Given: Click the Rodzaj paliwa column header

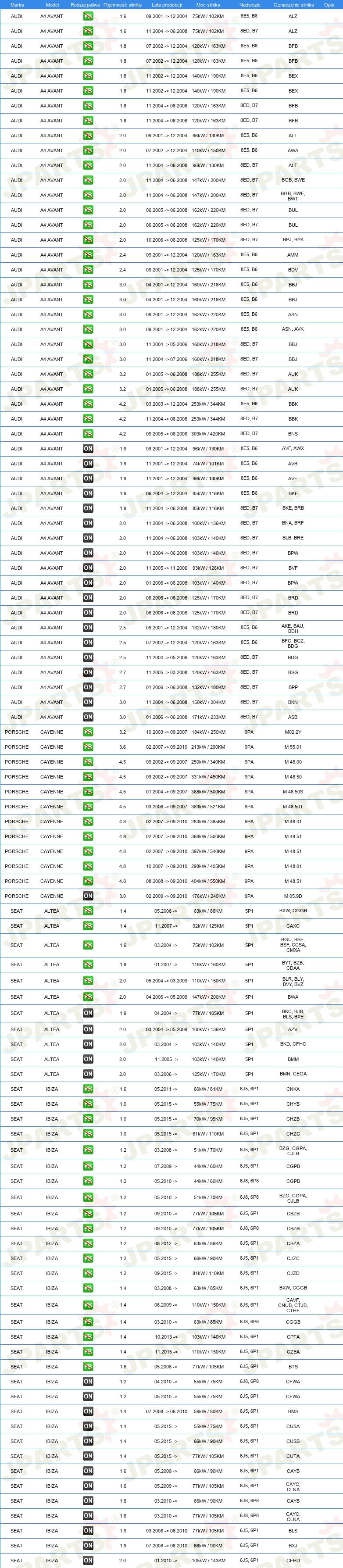Looking at the screenshot, I should tap(85, 5).
